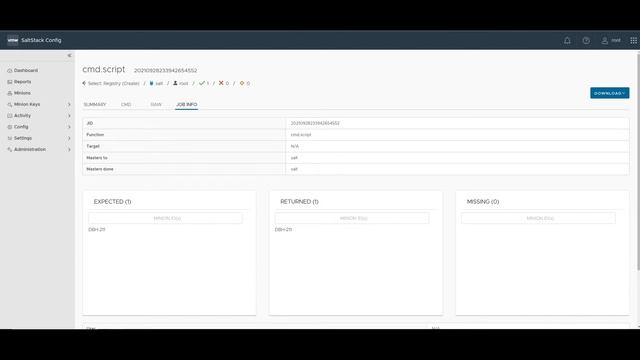Viewport: 640px width, 360px height.
Task: Click the Dashboard sidebar icon
Action: click(10, 71)
